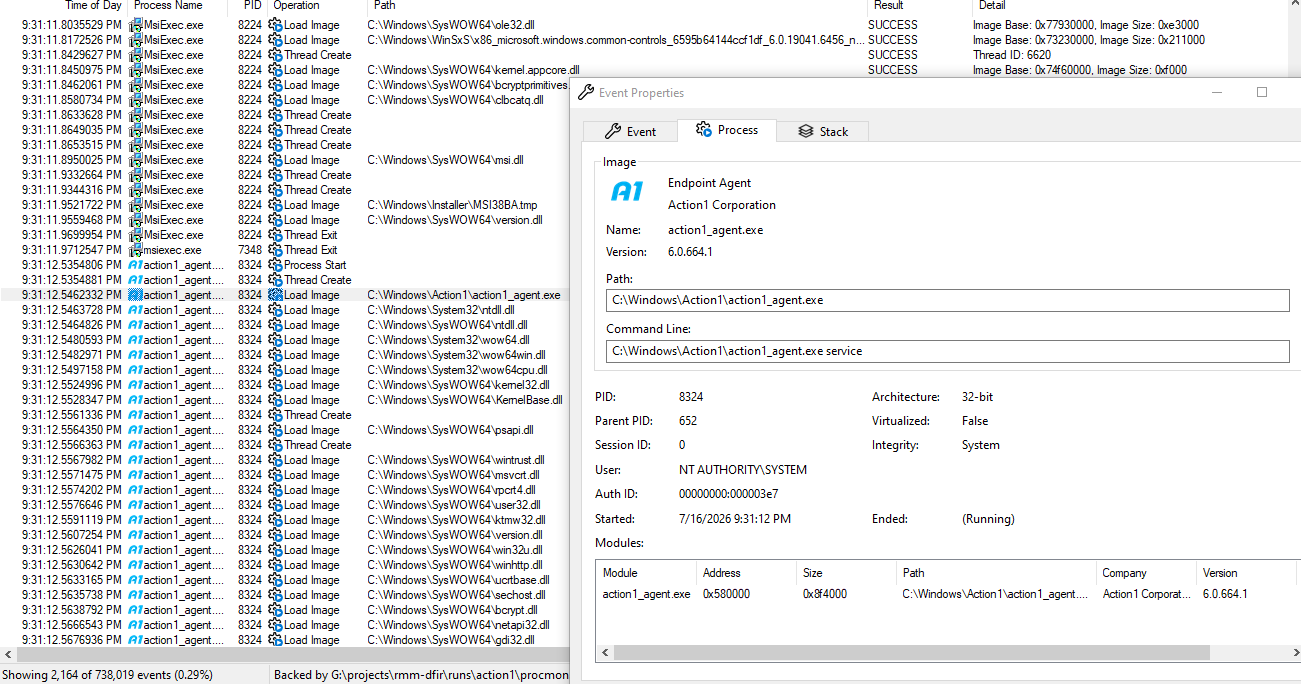The height and width of the screenshot is (684, 1301).
Task: Click the Load Image icon in the KernelBase.dll row
Action: [275, 400]
